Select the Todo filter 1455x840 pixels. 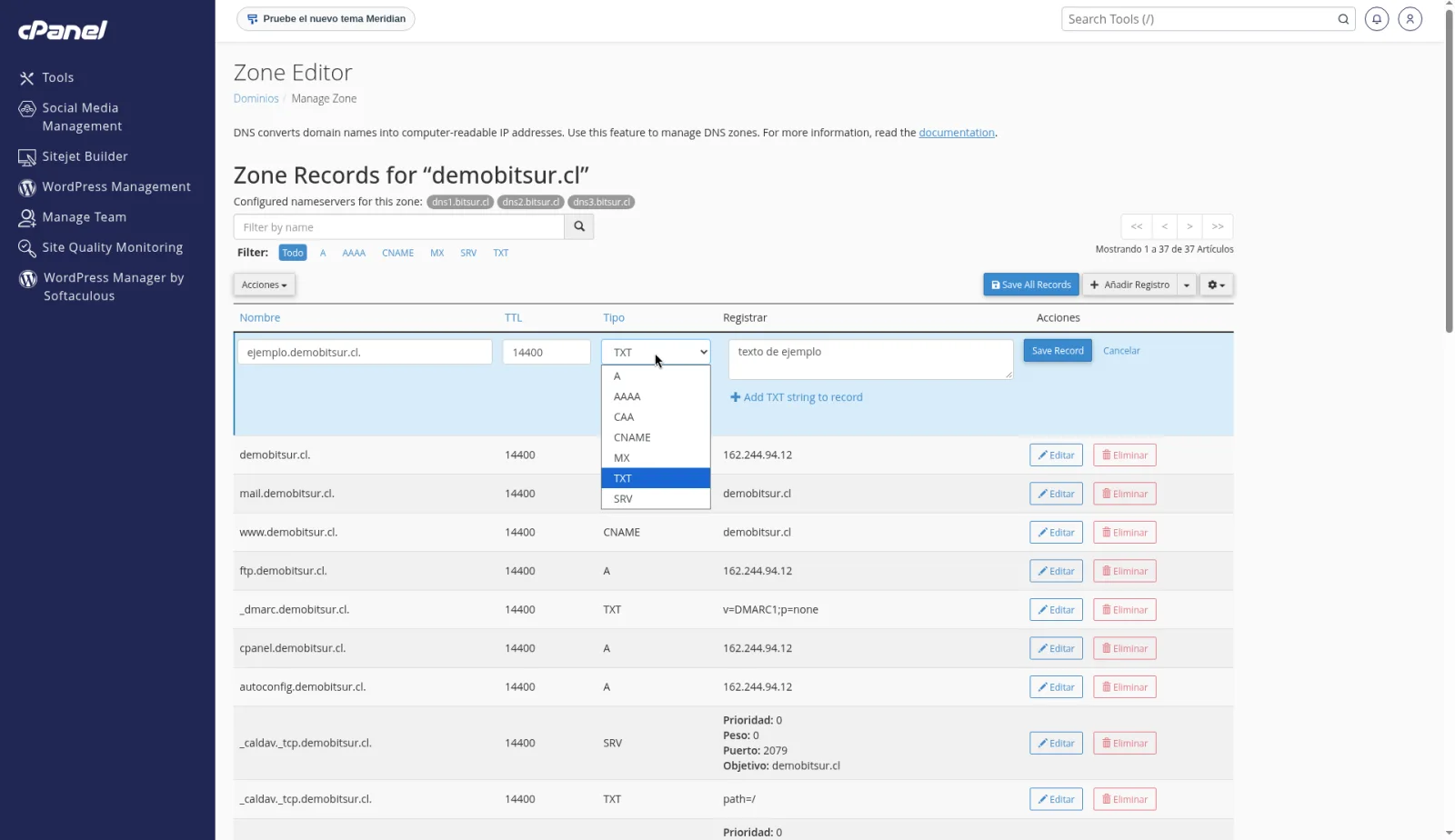(x=293, y=253)
